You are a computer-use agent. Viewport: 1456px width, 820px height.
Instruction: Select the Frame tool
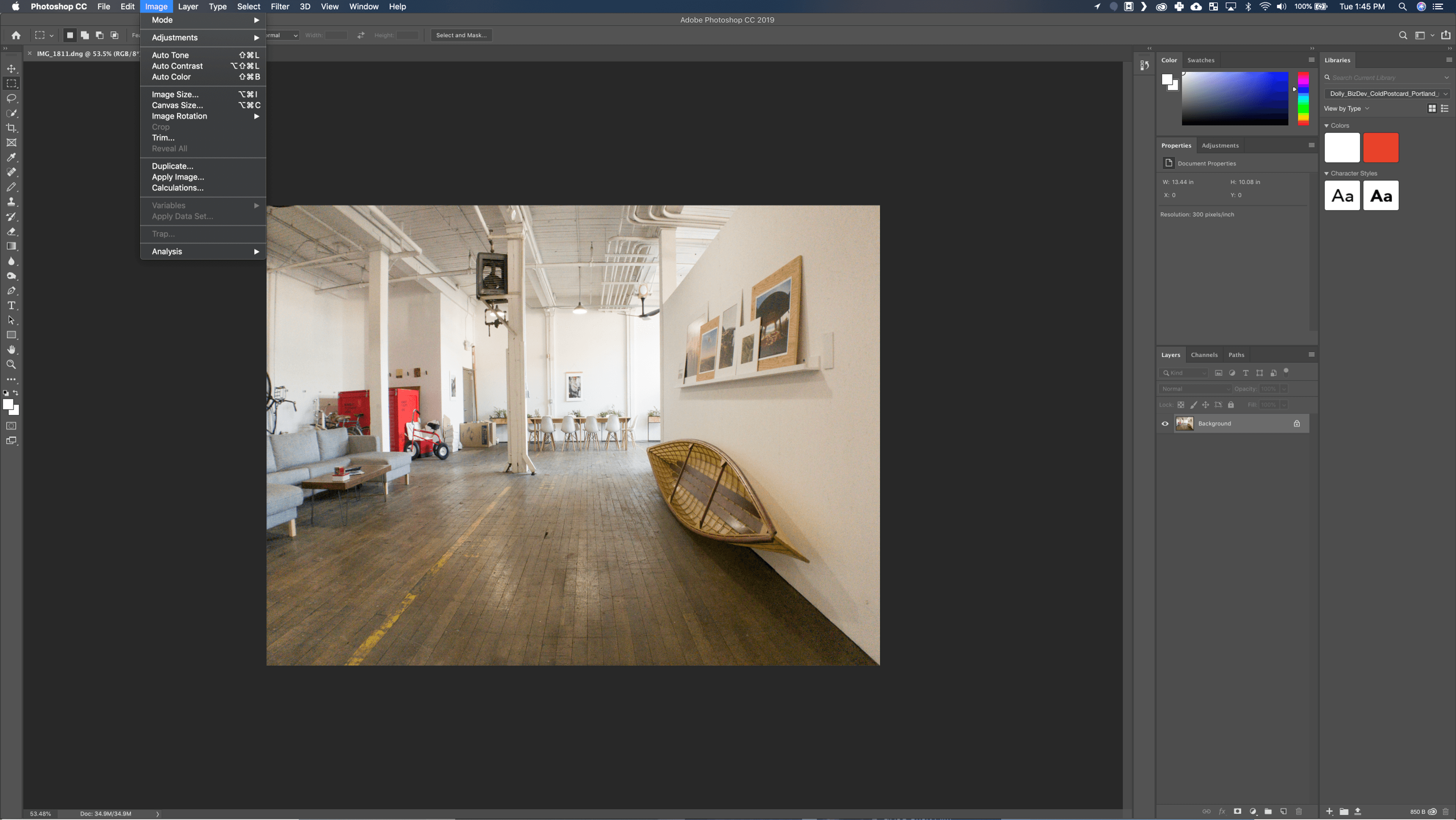pos(11,143)
